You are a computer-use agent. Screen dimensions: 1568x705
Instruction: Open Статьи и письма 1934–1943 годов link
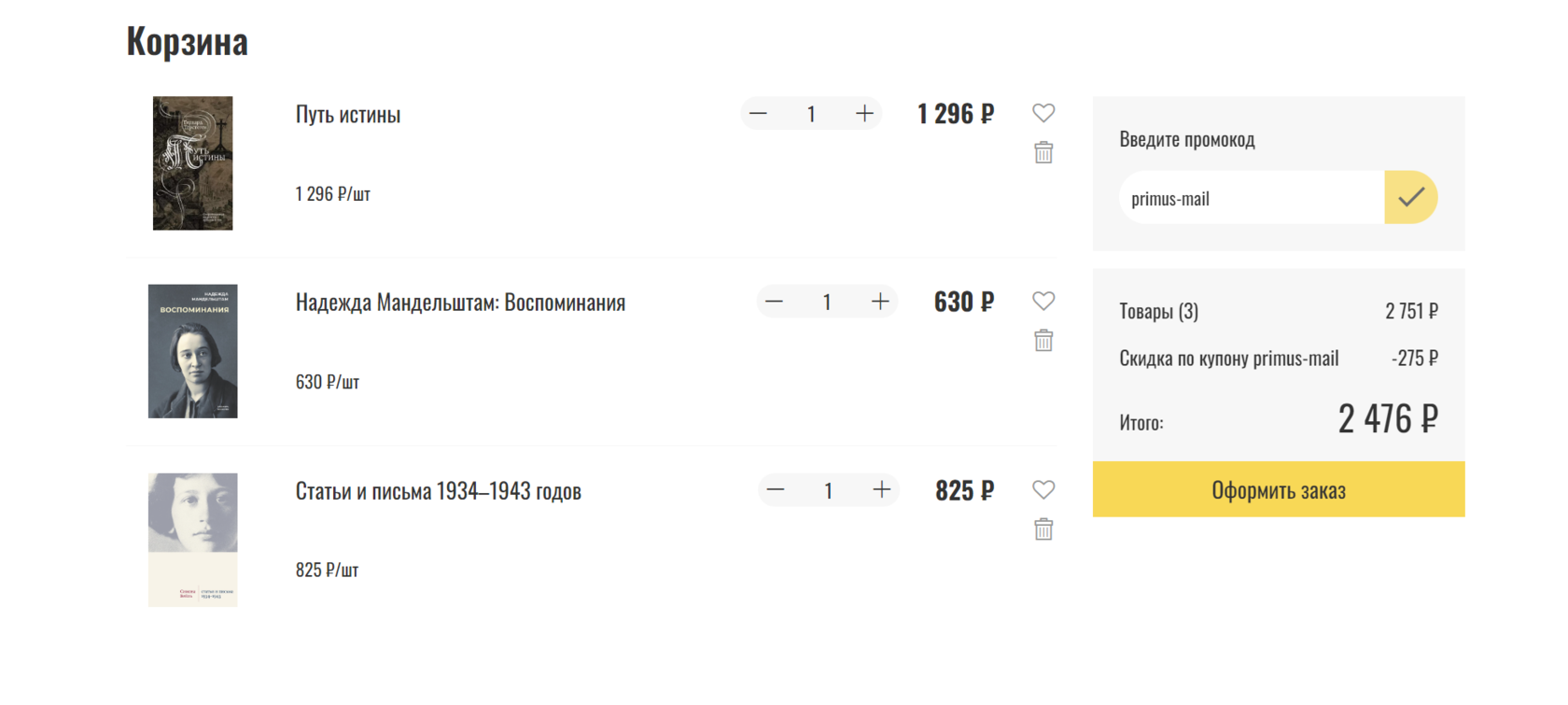tap(438, 491)
